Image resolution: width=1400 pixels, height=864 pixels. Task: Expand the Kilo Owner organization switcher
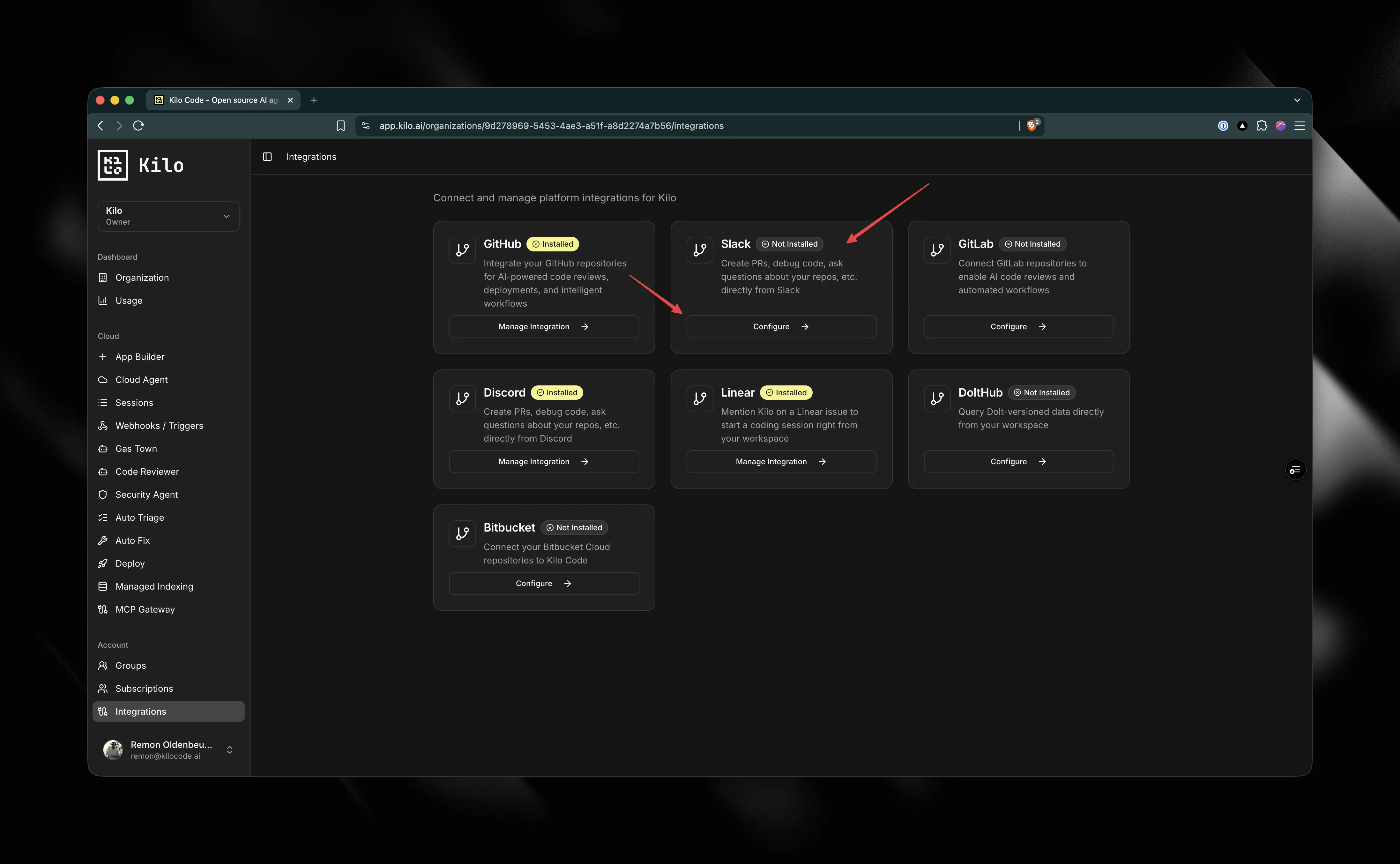tap(168, 216)
